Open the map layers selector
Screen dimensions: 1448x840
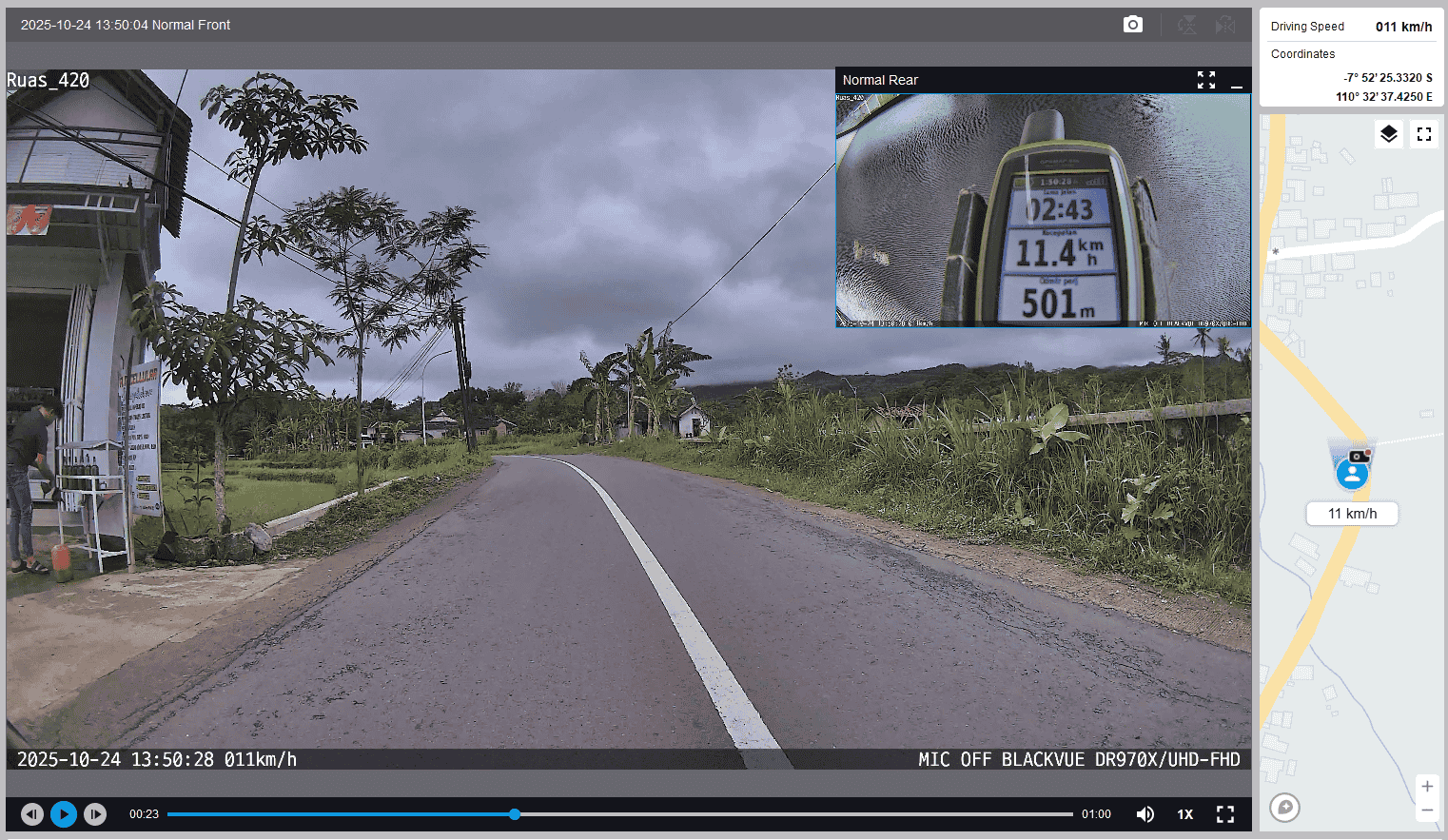tap(1389, 134)
